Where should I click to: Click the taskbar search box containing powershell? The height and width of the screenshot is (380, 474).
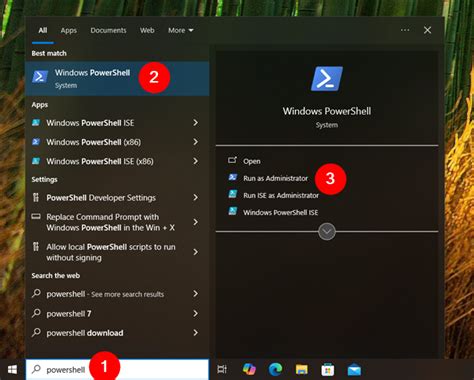tap(117, 369)
